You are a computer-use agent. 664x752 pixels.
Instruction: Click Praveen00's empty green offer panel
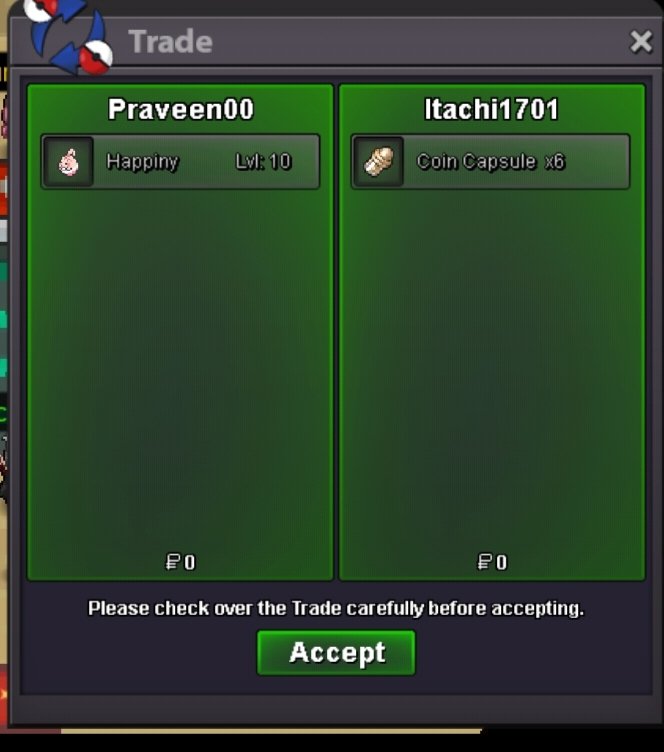(x=180, y=369)
